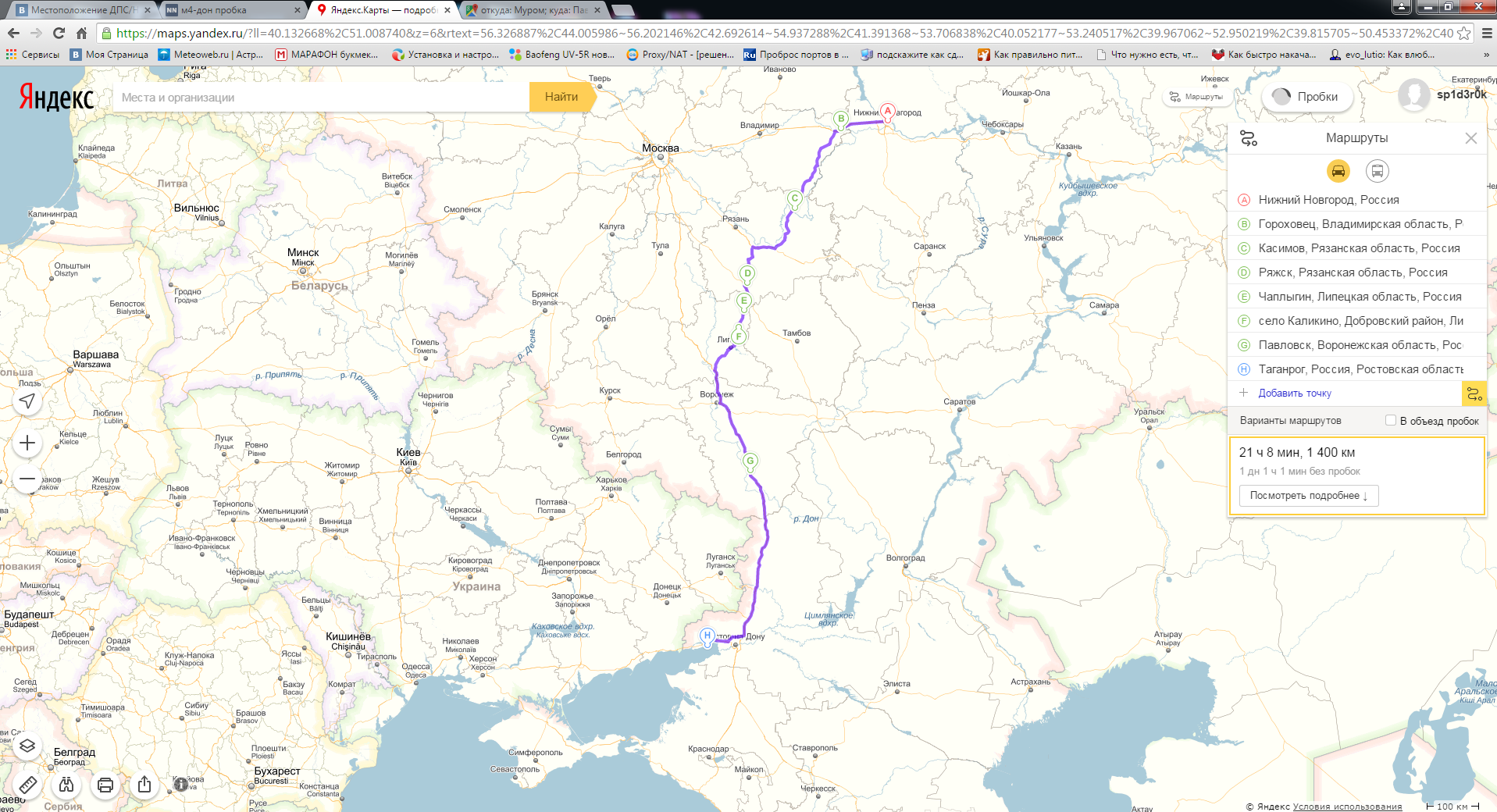Select waypoint Павловск, Воронежская область

pyautogui.click(x=1356, y=345)
